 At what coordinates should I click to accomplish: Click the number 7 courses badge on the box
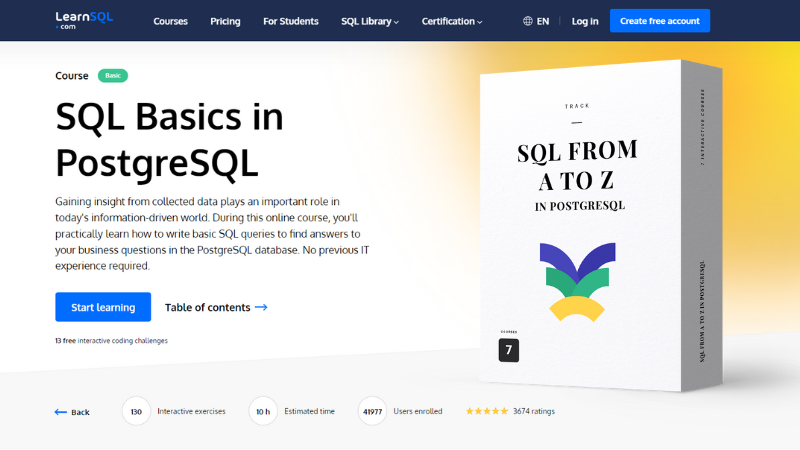[509, 350]
